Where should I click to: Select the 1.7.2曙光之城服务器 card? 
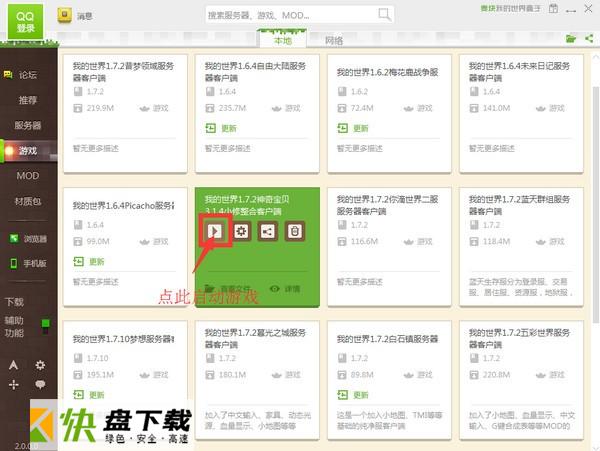[x=257, y=380]
